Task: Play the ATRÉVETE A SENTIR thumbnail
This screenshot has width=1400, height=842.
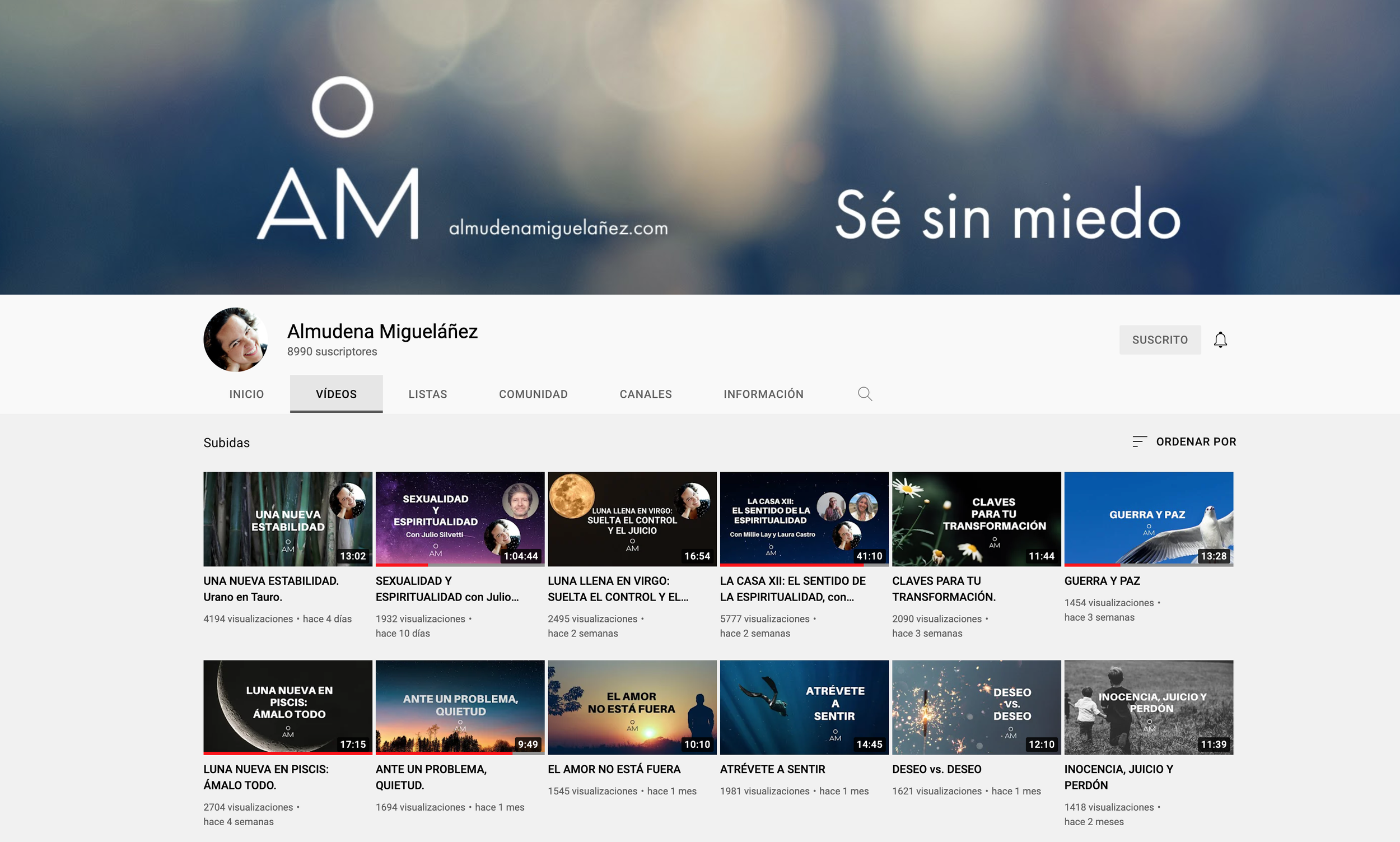Action: pyautogui.click(x=805, y=708)
